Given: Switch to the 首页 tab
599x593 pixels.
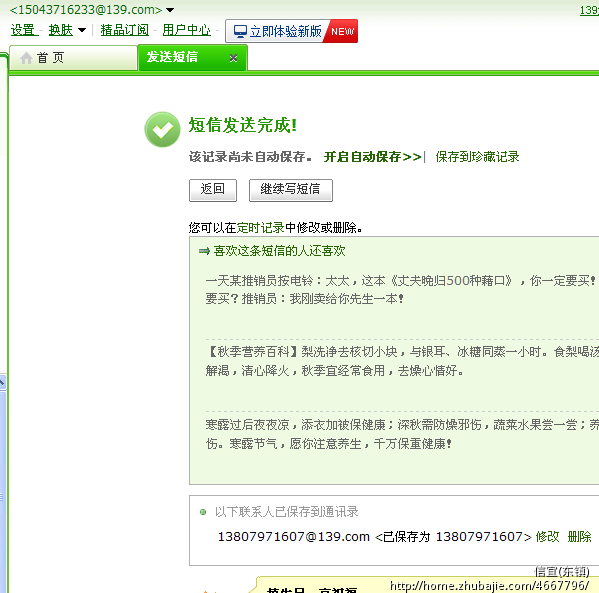Looking at the screenshot, I should [73, 58].
